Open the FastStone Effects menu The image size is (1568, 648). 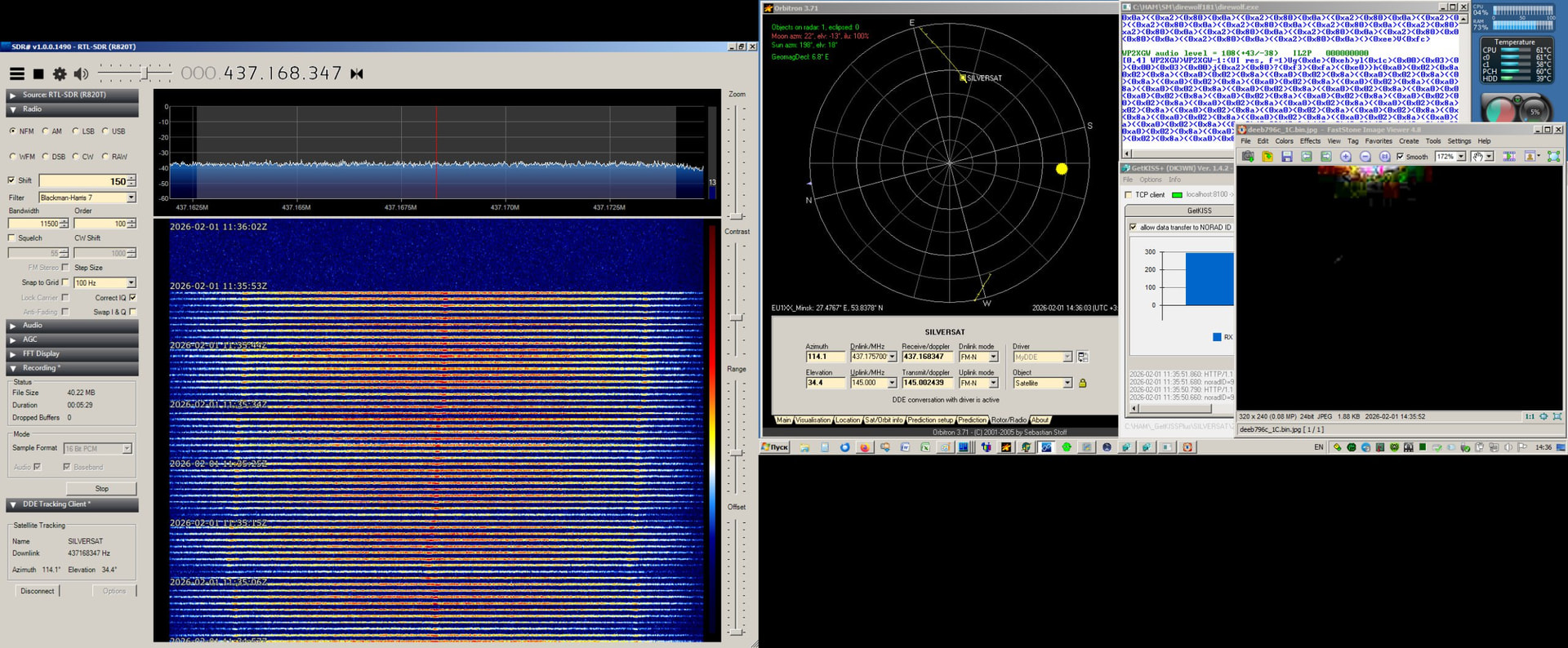coord(1310,141)
